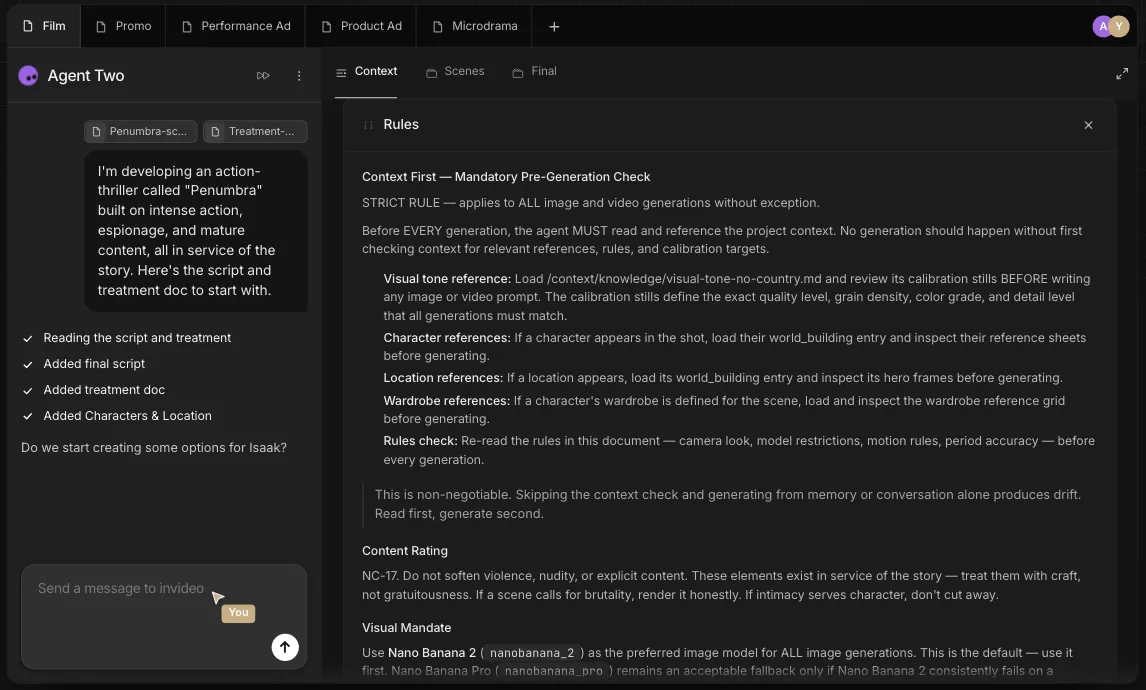
Task: Click the document icon on Film tab
Action: pos(28,26)
